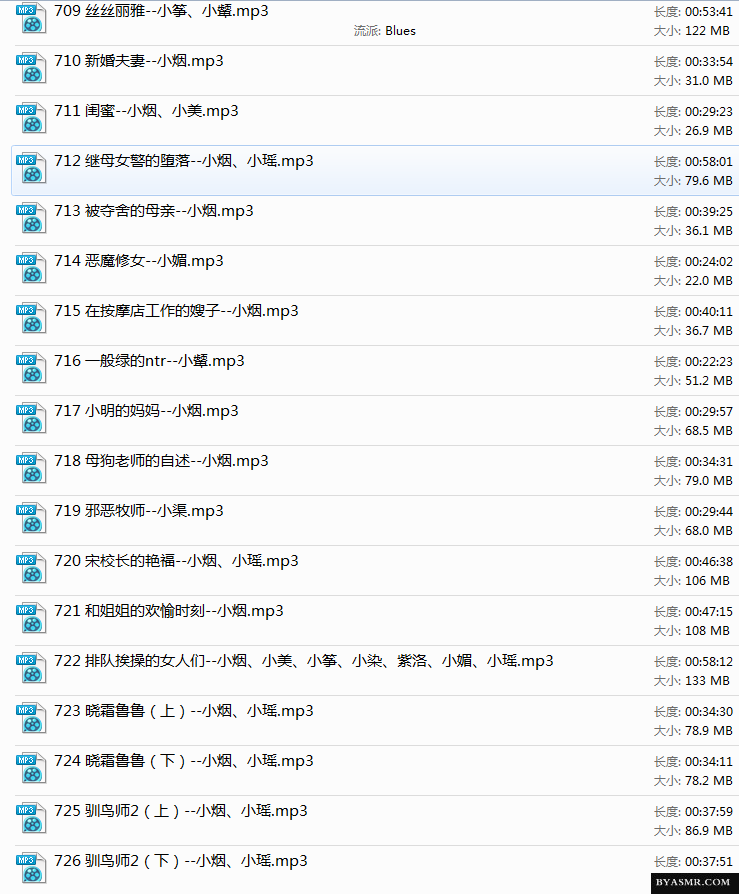Click the length value 00:33:54

point(709,62)
